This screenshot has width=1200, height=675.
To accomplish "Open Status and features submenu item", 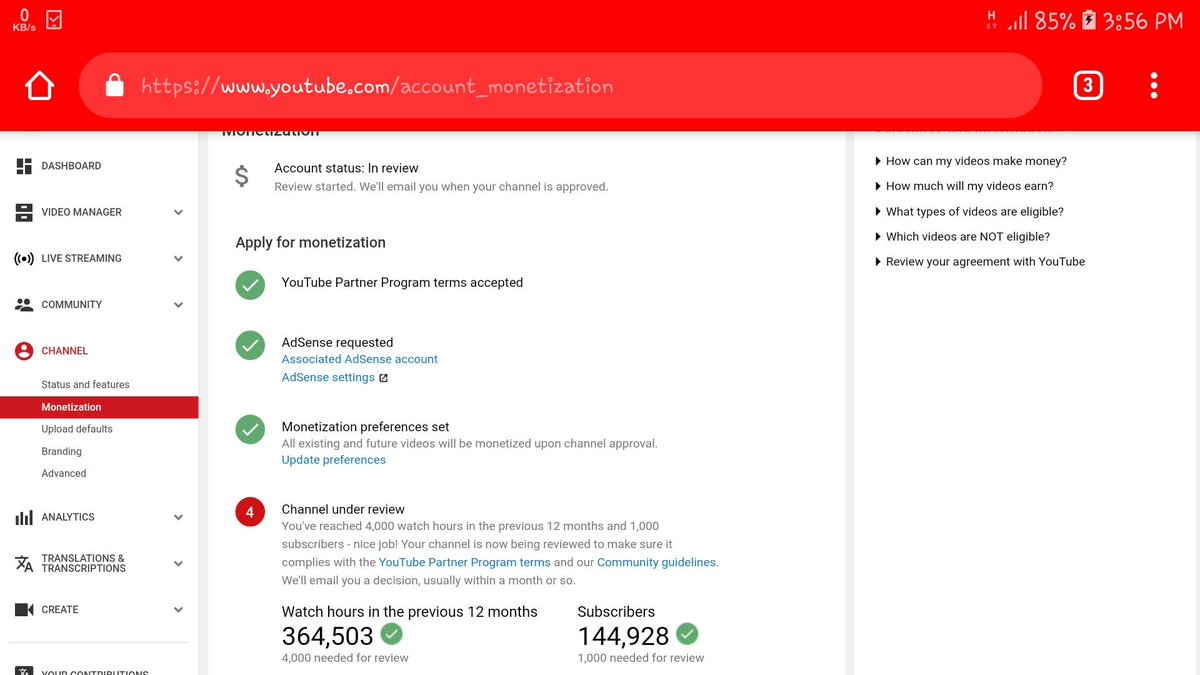I will click(85, 384).
